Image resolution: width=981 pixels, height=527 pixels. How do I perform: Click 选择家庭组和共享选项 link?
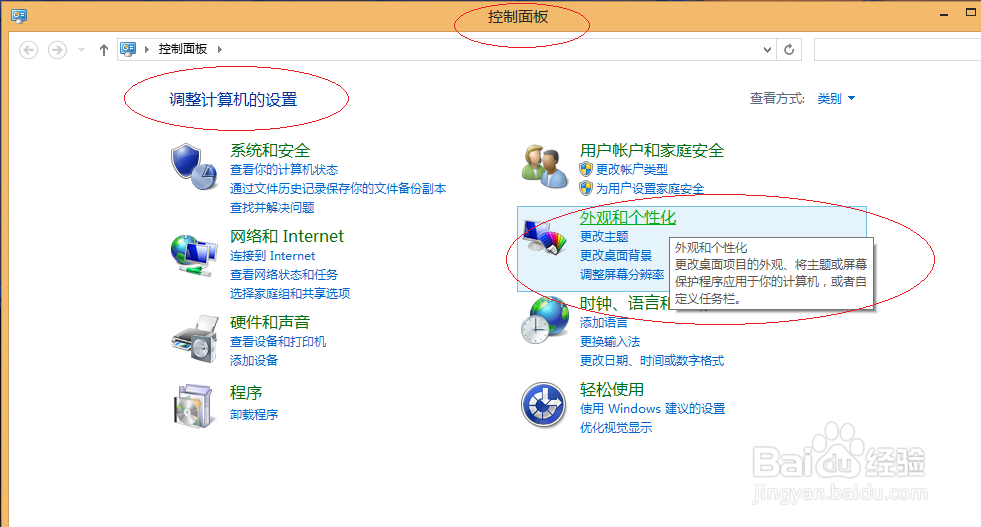tap(290, 293)
